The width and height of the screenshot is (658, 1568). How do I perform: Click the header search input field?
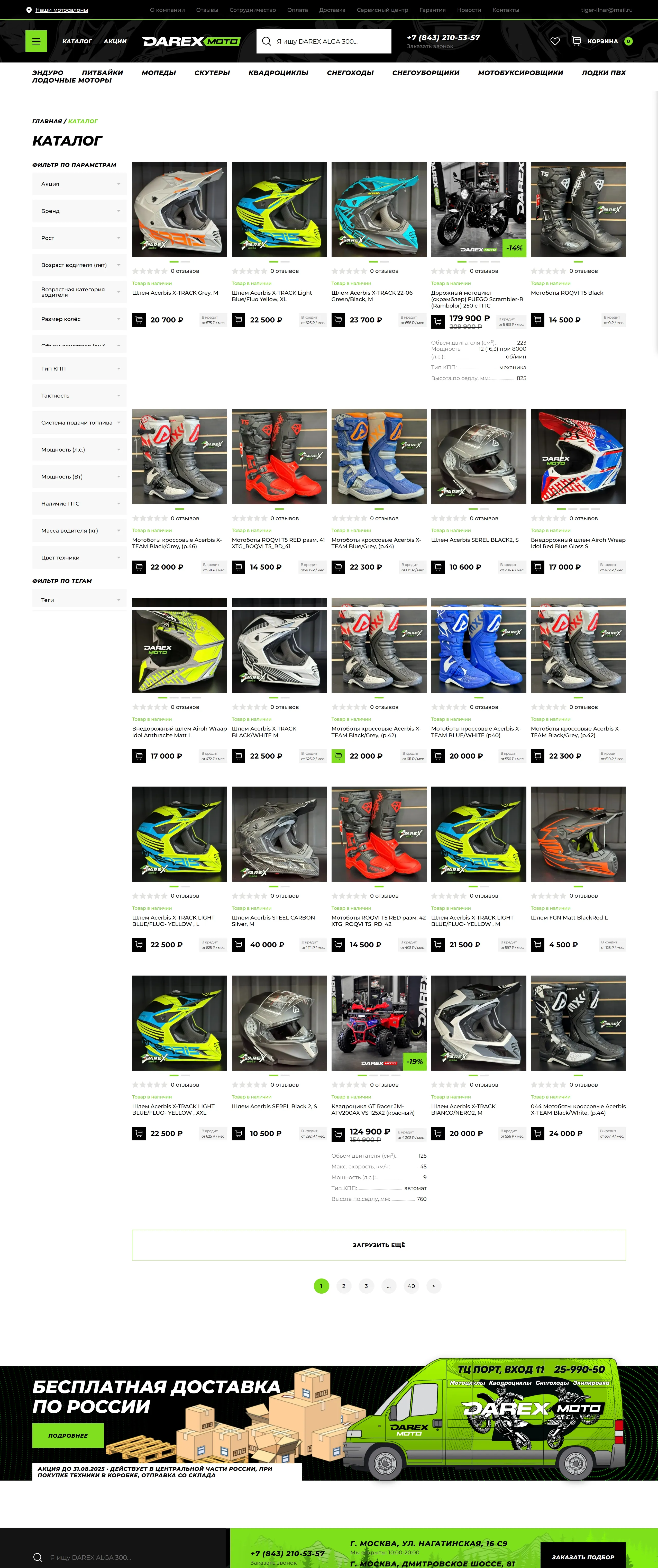tap(324, 41)
